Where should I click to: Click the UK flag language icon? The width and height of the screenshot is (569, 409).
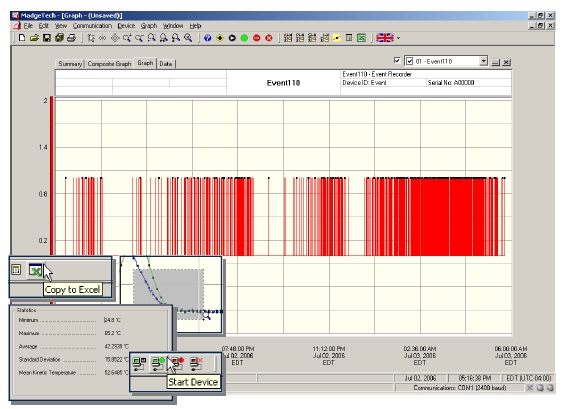pos(385,38)
